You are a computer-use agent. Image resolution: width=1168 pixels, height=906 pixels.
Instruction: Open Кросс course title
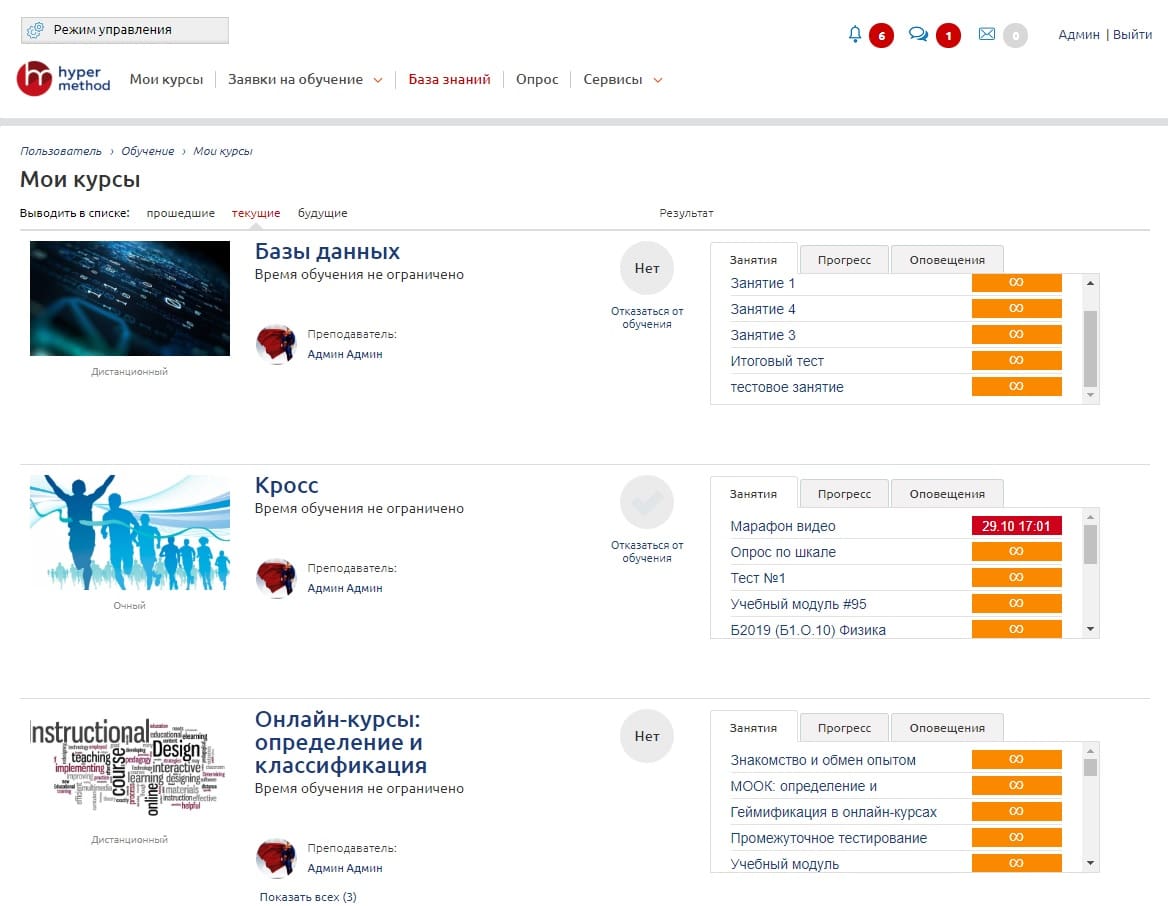point(287,485)
